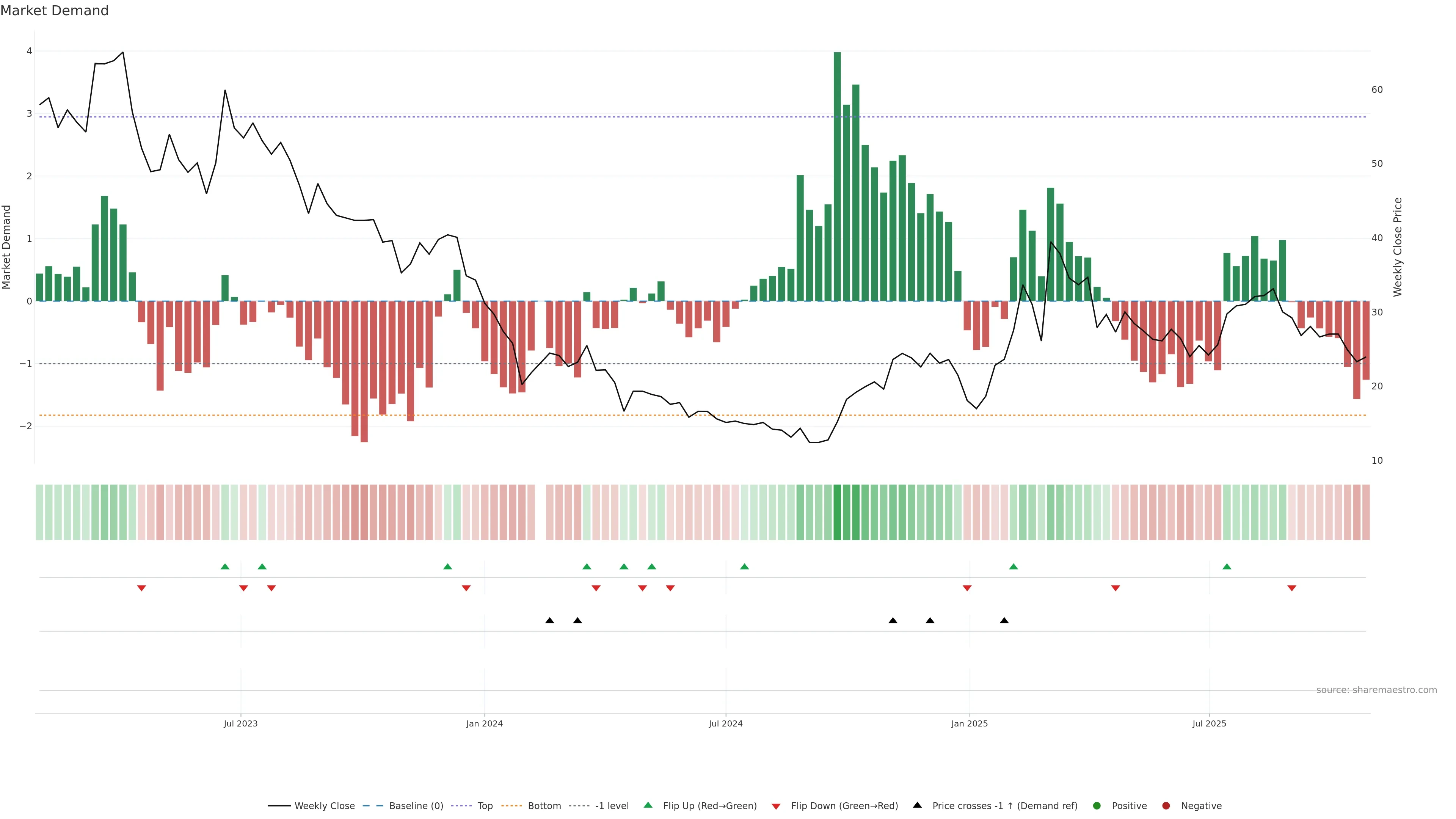The width and height of the screenshot is (1456, 819).
Task: Click the first black price-cross marker
Action: pos(549,620)
